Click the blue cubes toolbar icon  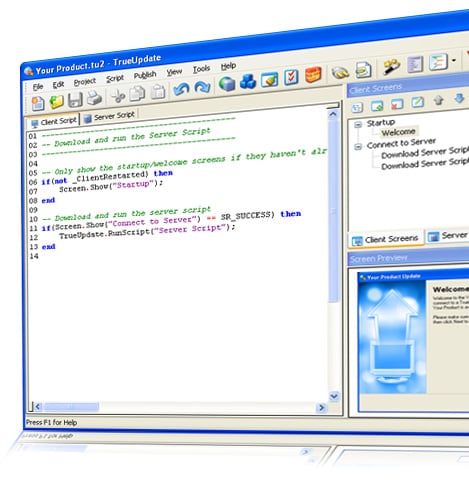(248, 82)
